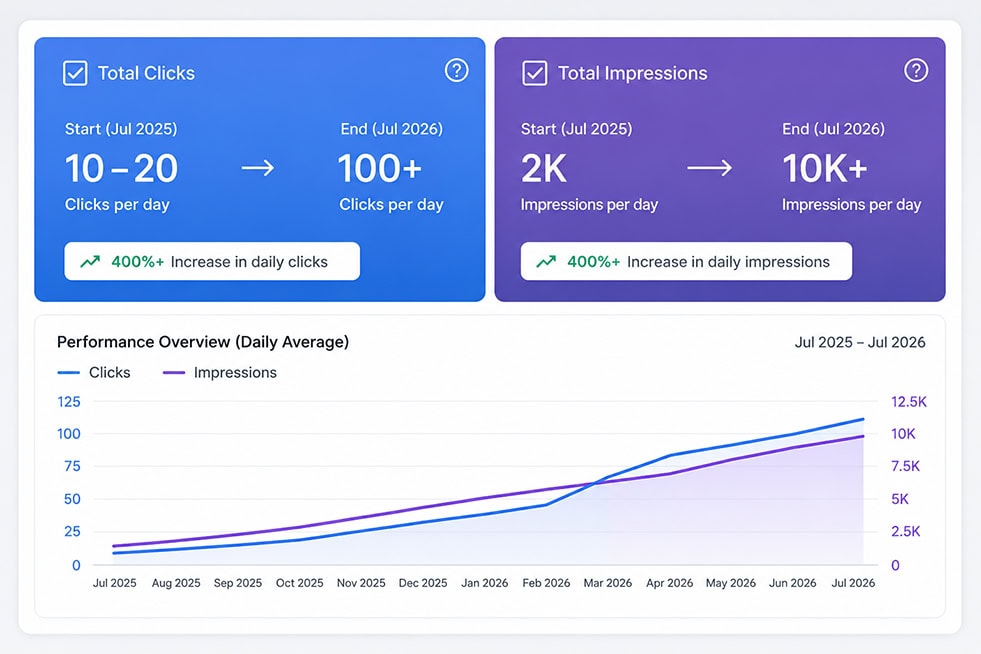Click the green trend icon beside daily clicks

(x=90, y=262)
